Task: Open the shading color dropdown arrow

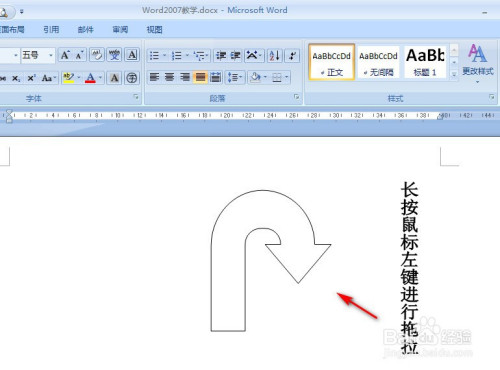Action: [265, 78]
